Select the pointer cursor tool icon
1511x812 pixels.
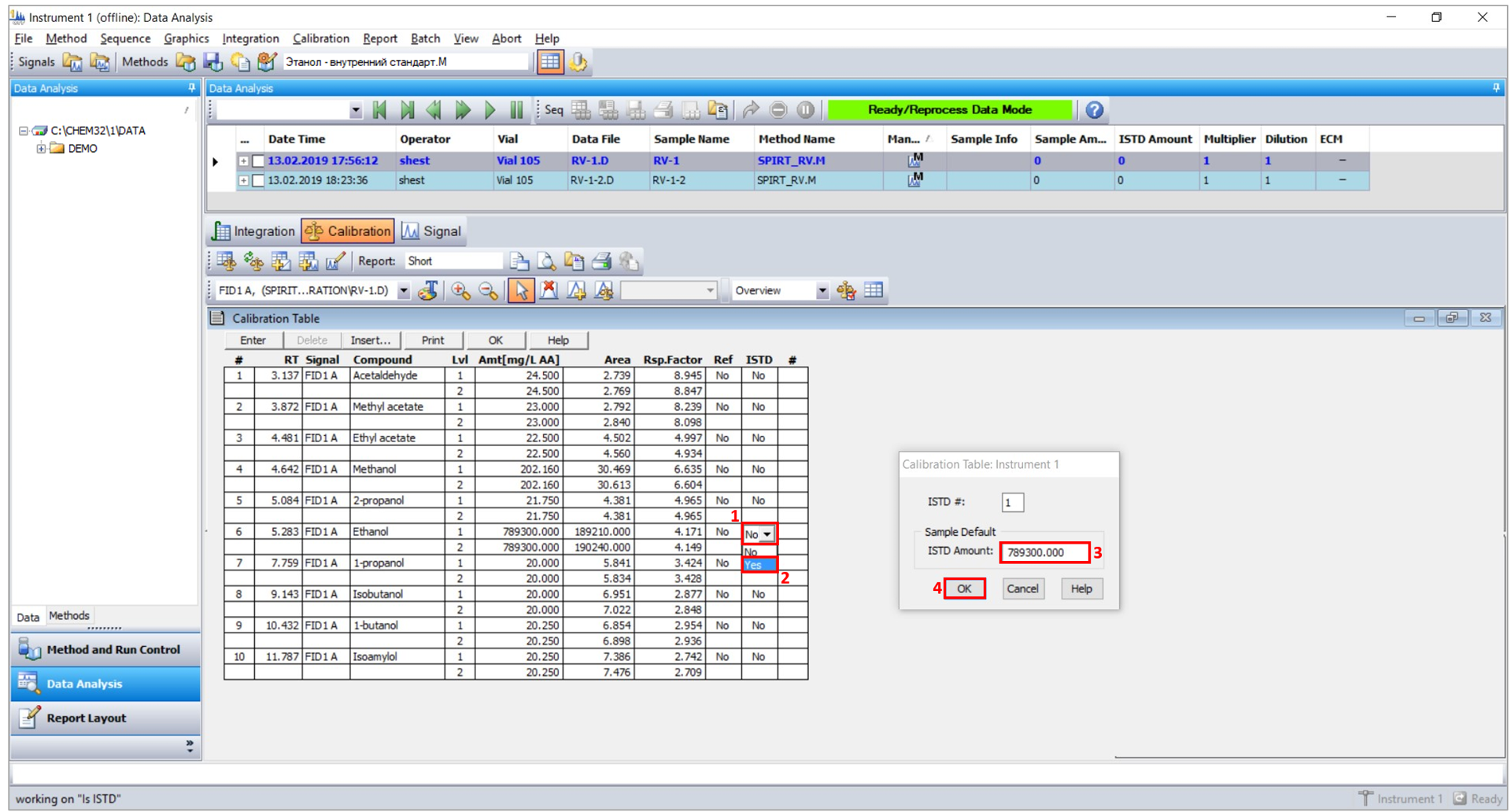(x=520, y=291)
